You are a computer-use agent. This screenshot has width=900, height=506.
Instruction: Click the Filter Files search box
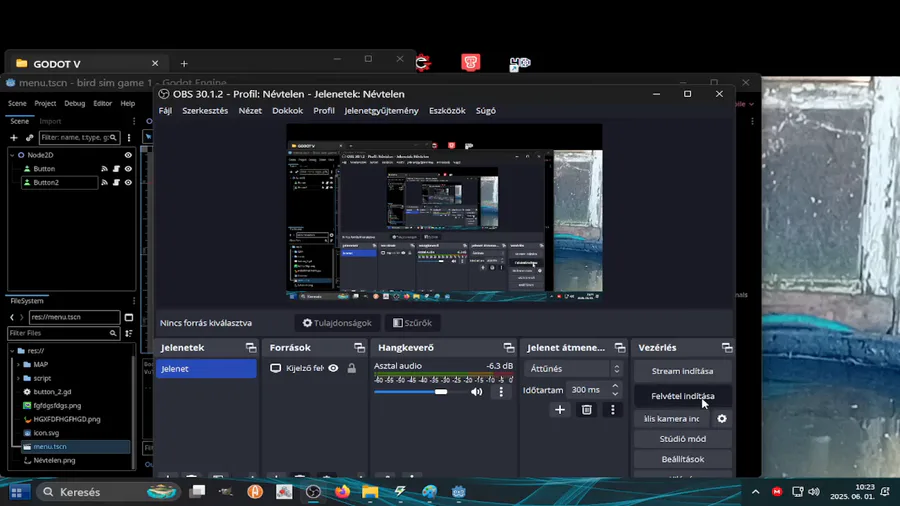(63, 333)
